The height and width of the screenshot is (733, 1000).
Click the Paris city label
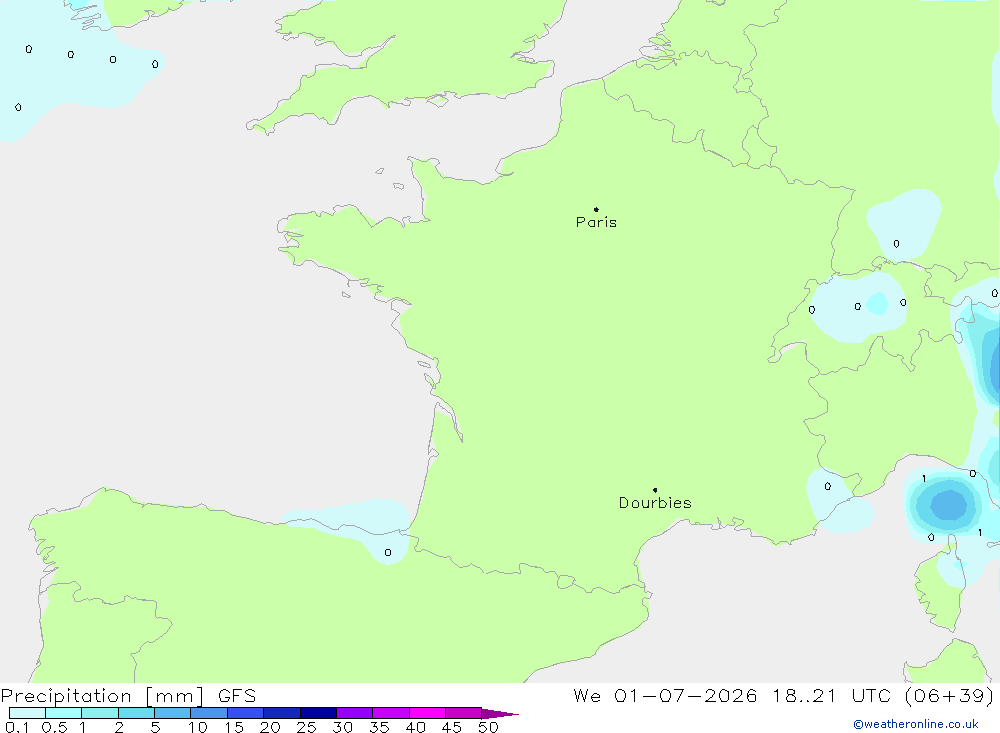coord(596,222)
